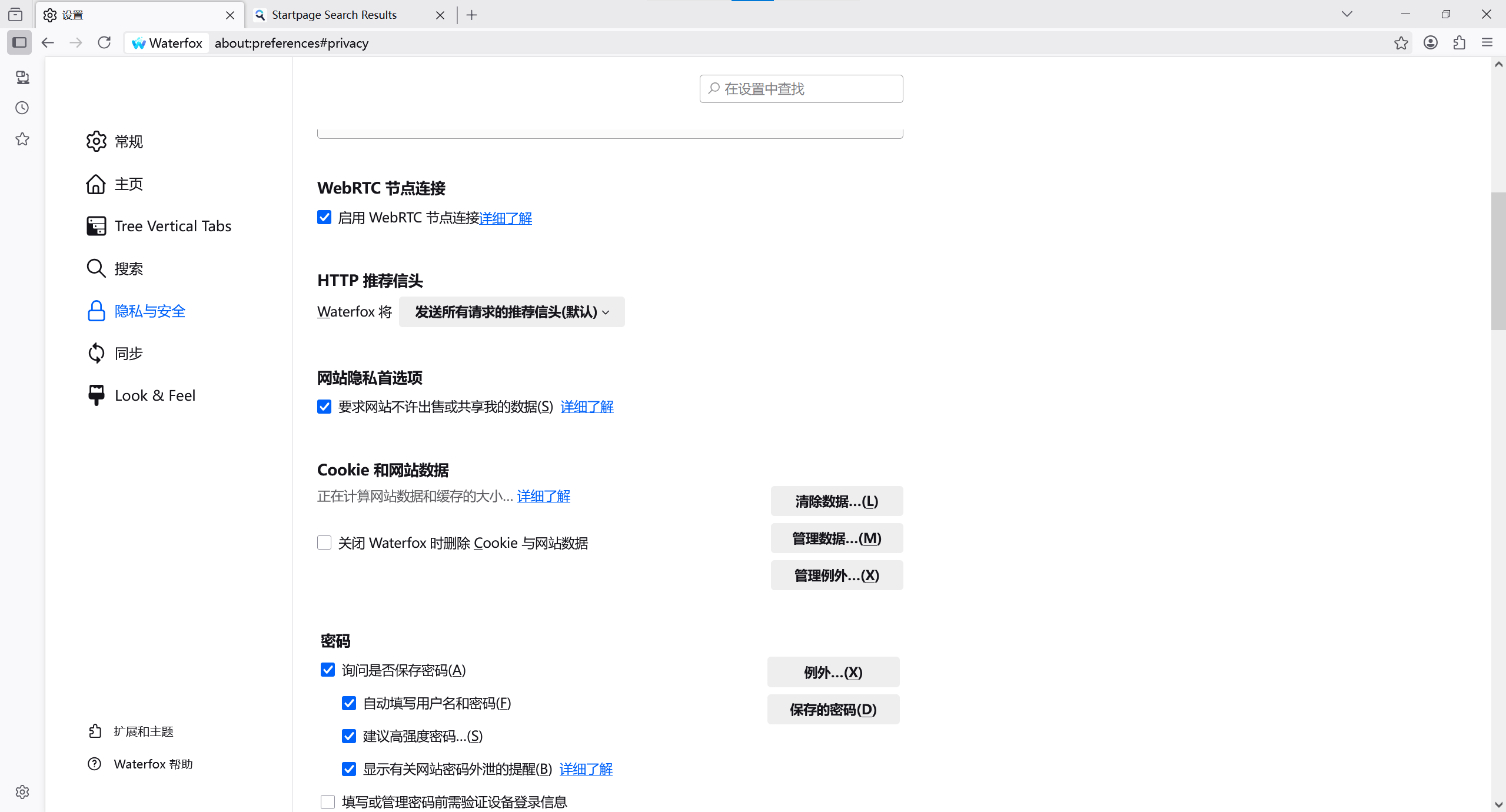Disable WebRTC peer connection checkbox

(324, 218)
